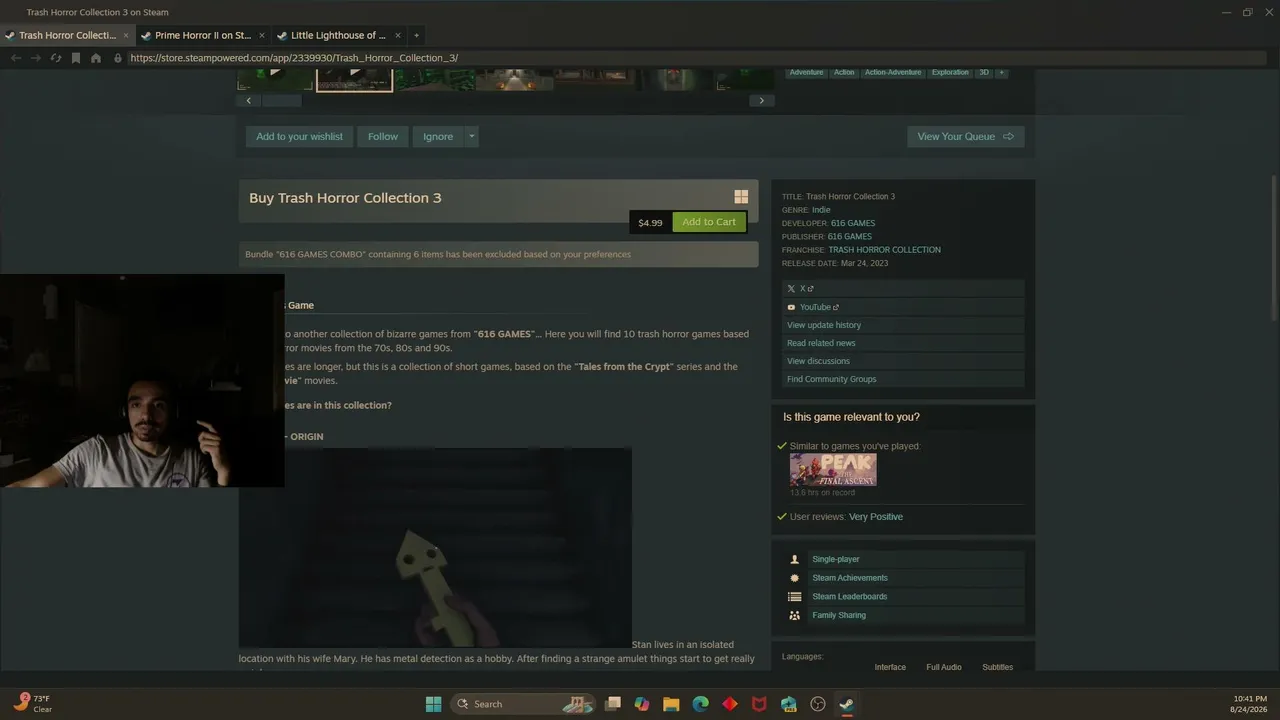The width and height of the screenshot is (1280, 720).
Task: Open Task View on the taskbar
Action: tap(613, 704)
